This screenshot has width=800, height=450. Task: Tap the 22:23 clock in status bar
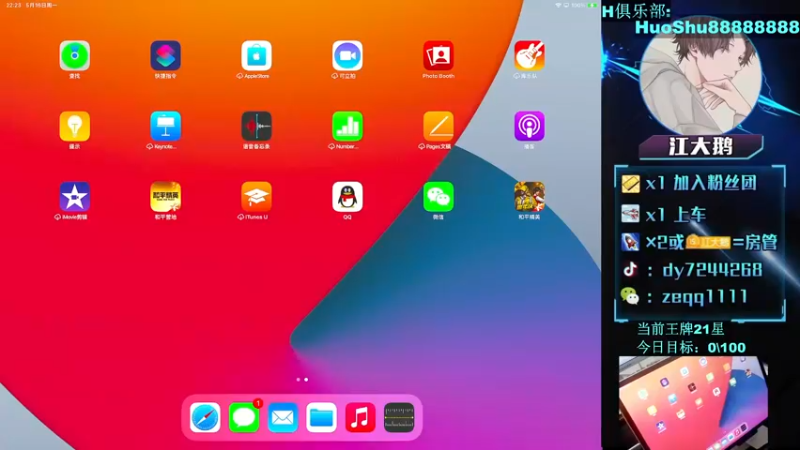pyautogui.click(x=14, y=5)
